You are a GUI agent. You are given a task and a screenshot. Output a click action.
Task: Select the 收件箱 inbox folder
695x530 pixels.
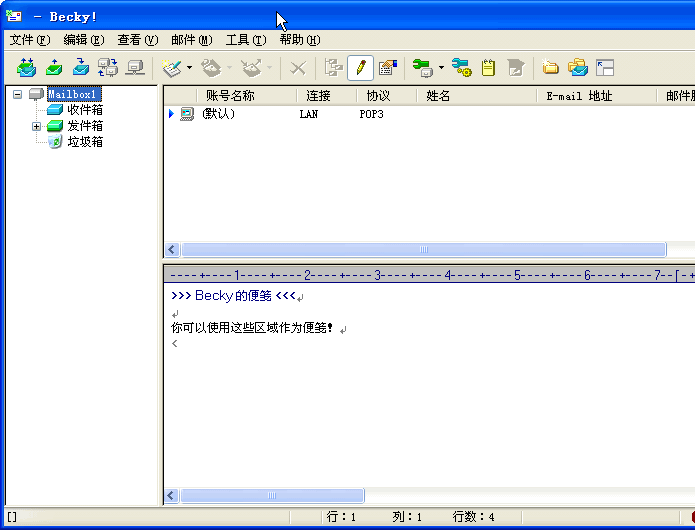click(85, 110)
